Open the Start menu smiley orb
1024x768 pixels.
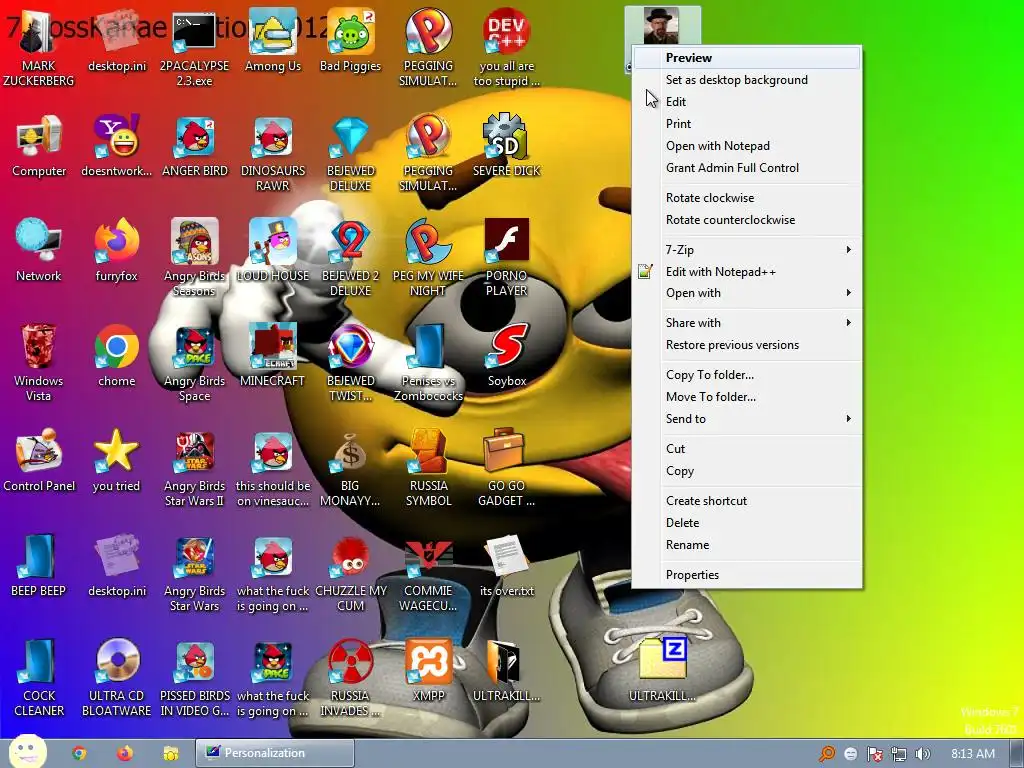click(27, 752)
